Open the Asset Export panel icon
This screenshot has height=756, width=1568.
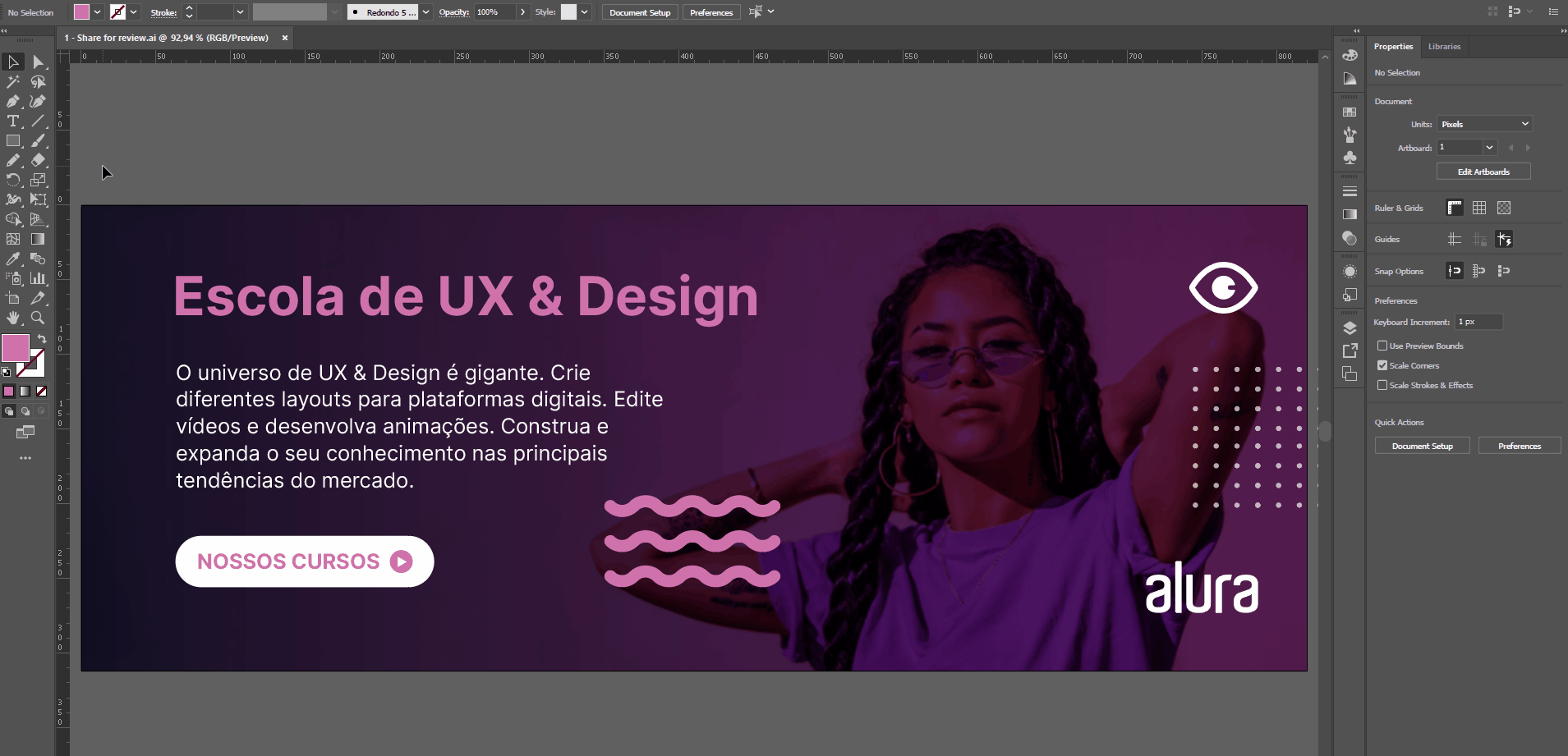[x=1350, y=351]
